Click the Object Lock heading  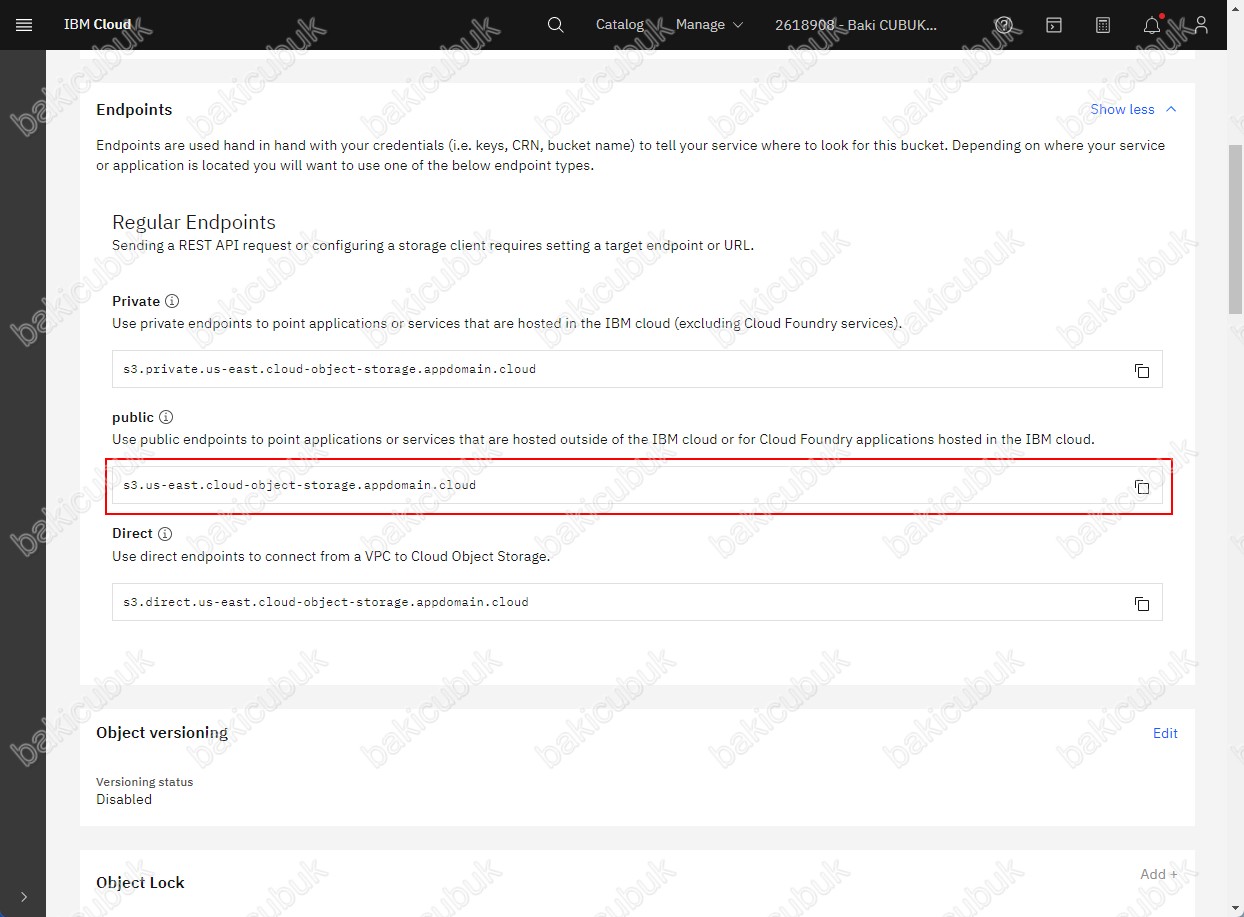[x=140, y=883]
